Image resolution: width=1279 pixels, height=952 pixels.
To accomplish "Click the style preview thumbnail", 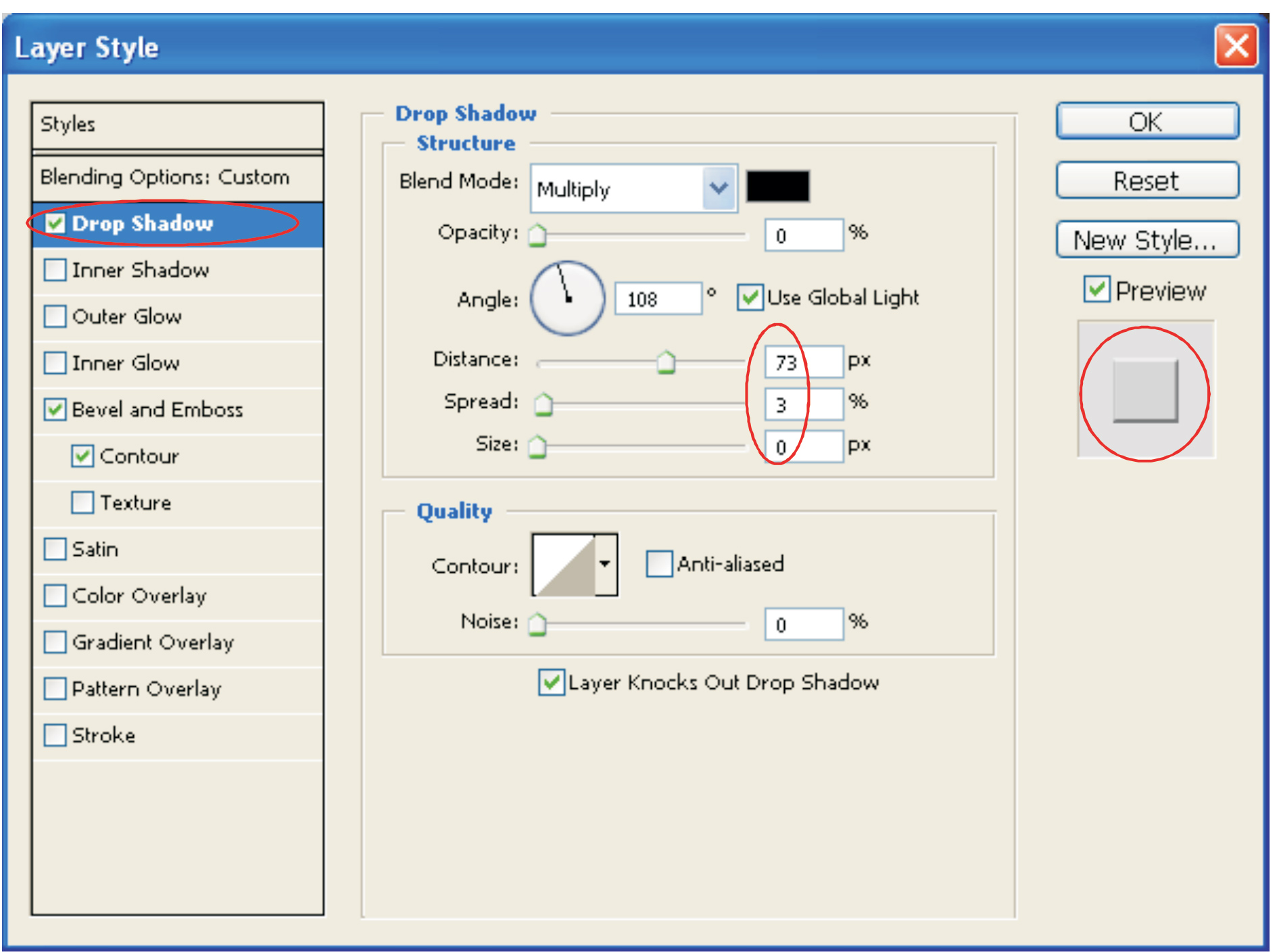I will 1145,391.
